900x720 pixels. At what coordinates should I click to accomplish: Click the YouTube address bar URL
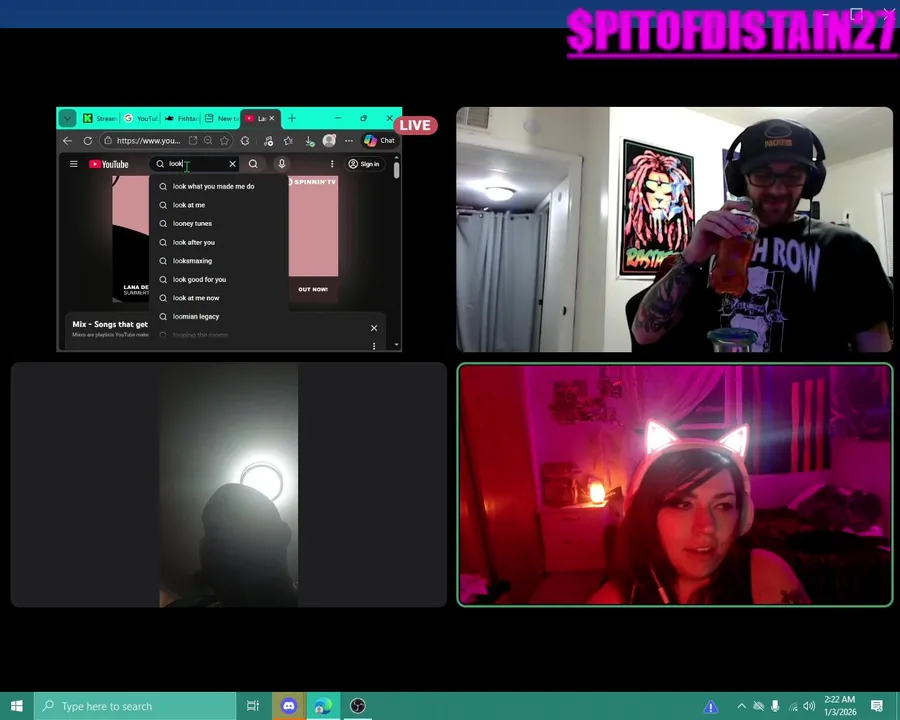click(x=148, y=141)
